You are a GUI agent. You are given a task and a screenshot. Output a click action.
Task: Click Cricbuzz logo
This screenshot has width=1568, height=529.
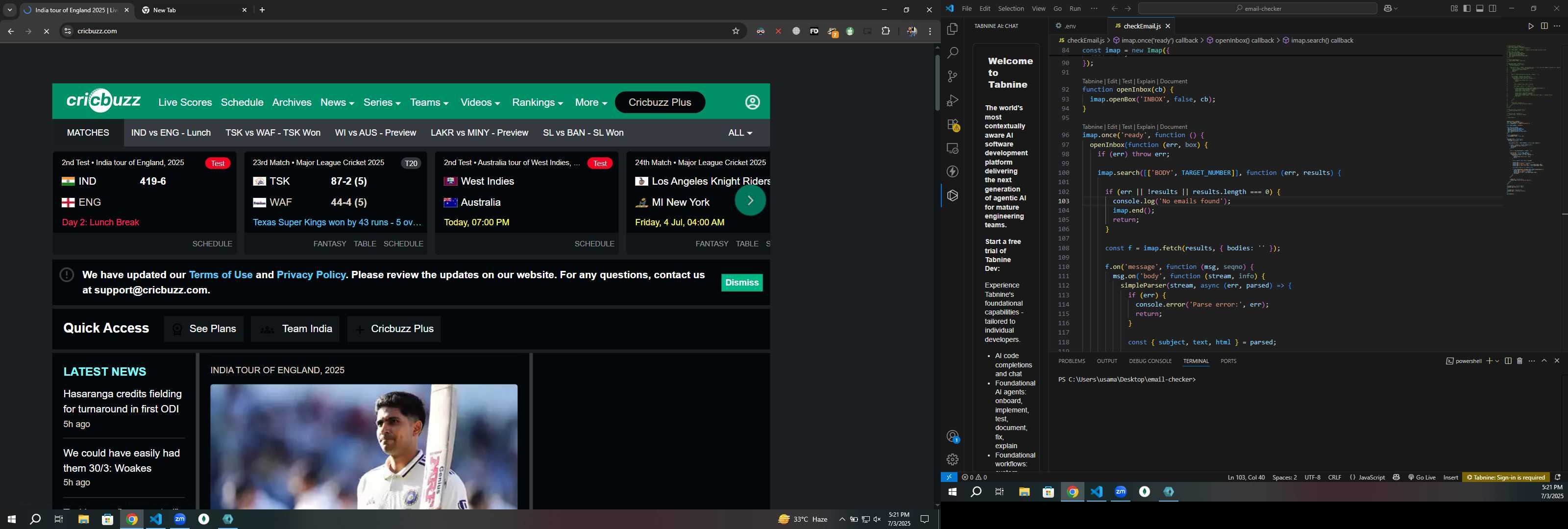click(103, 100)
